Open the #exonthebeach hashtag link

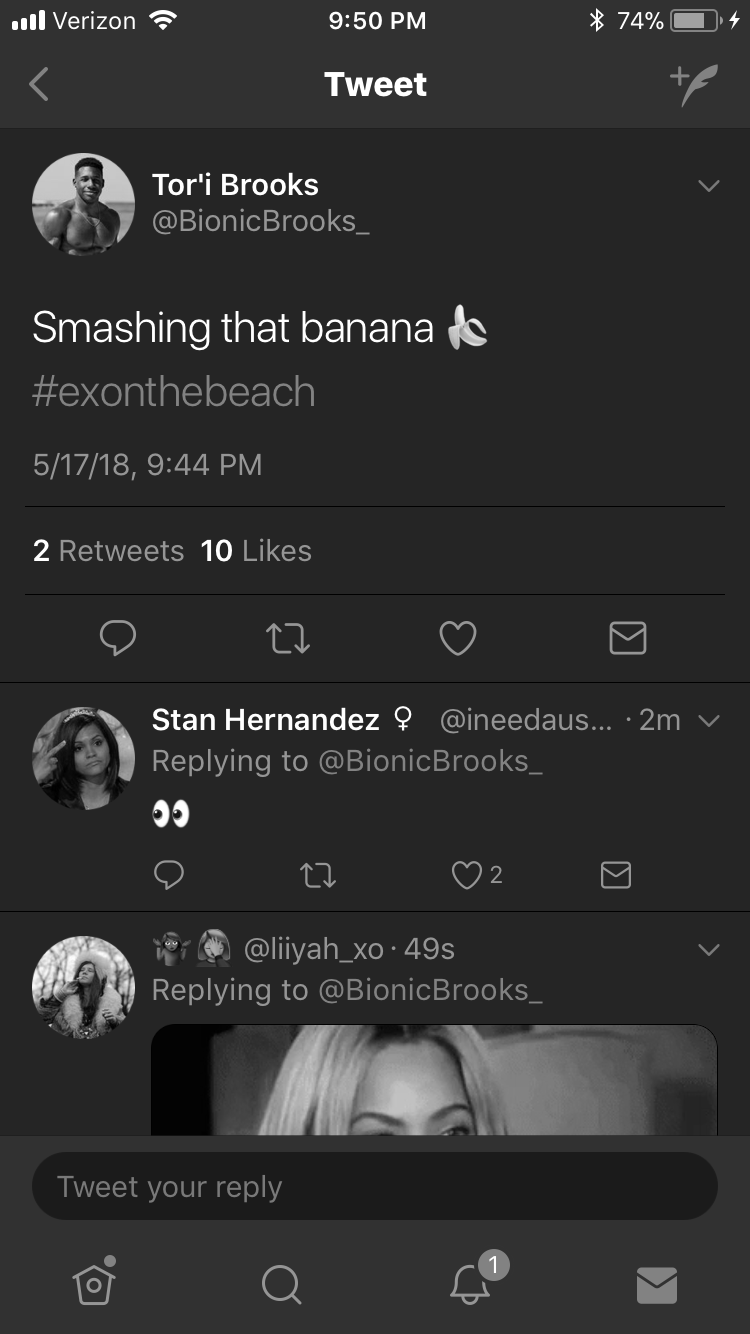tap(173, 392)
